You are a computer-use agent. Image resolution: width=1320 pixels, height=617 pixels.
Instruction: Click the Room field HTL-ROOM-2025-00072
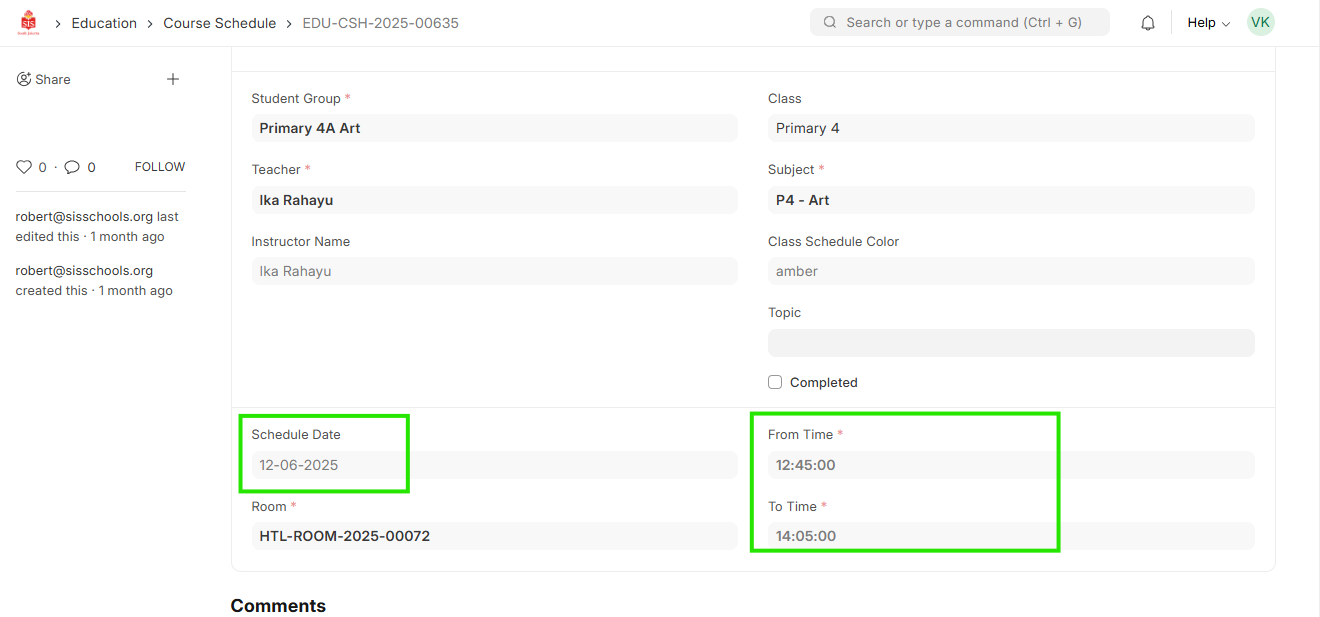(x=494, y=536)
